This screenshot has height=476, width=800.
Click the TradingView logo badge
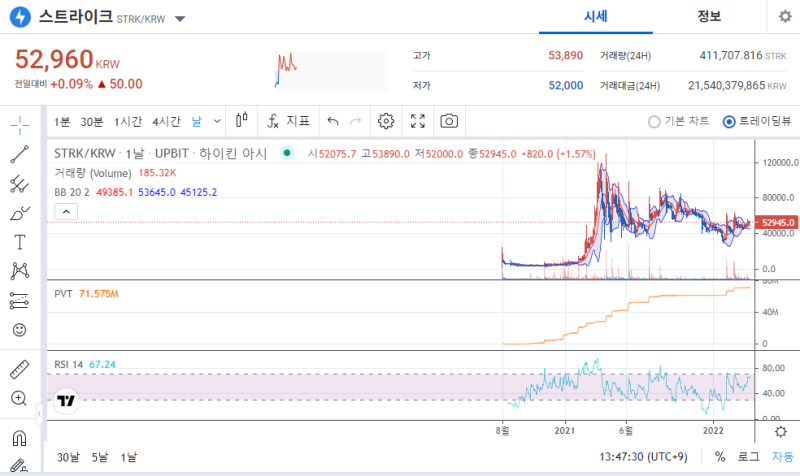(66, 400)
